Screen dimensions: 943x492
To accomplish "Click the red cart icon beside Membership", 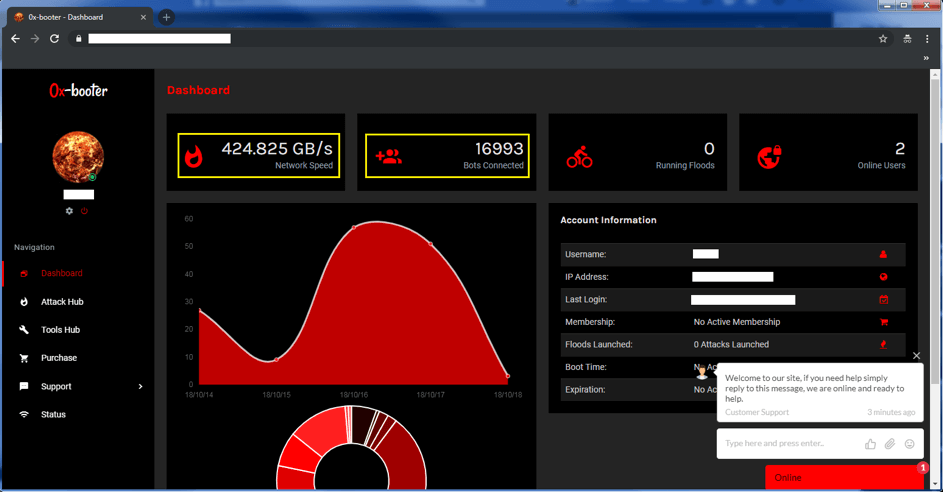I will [x=883, y=322].
